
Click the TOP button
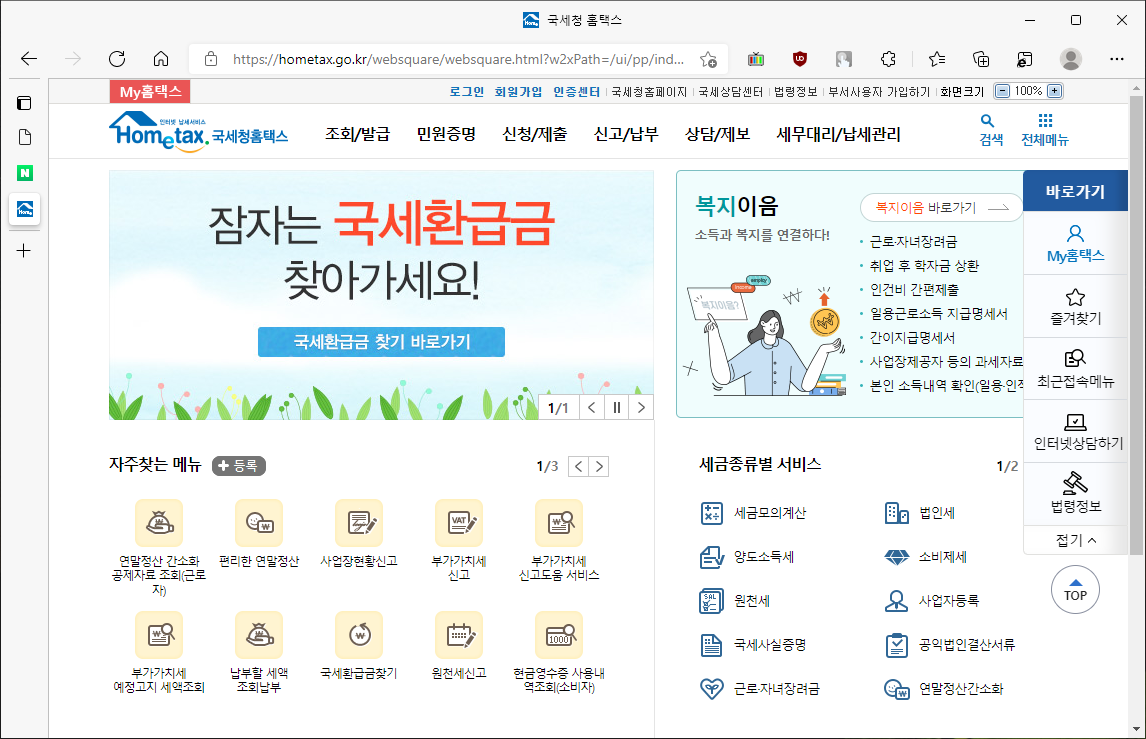point(1075,590)
